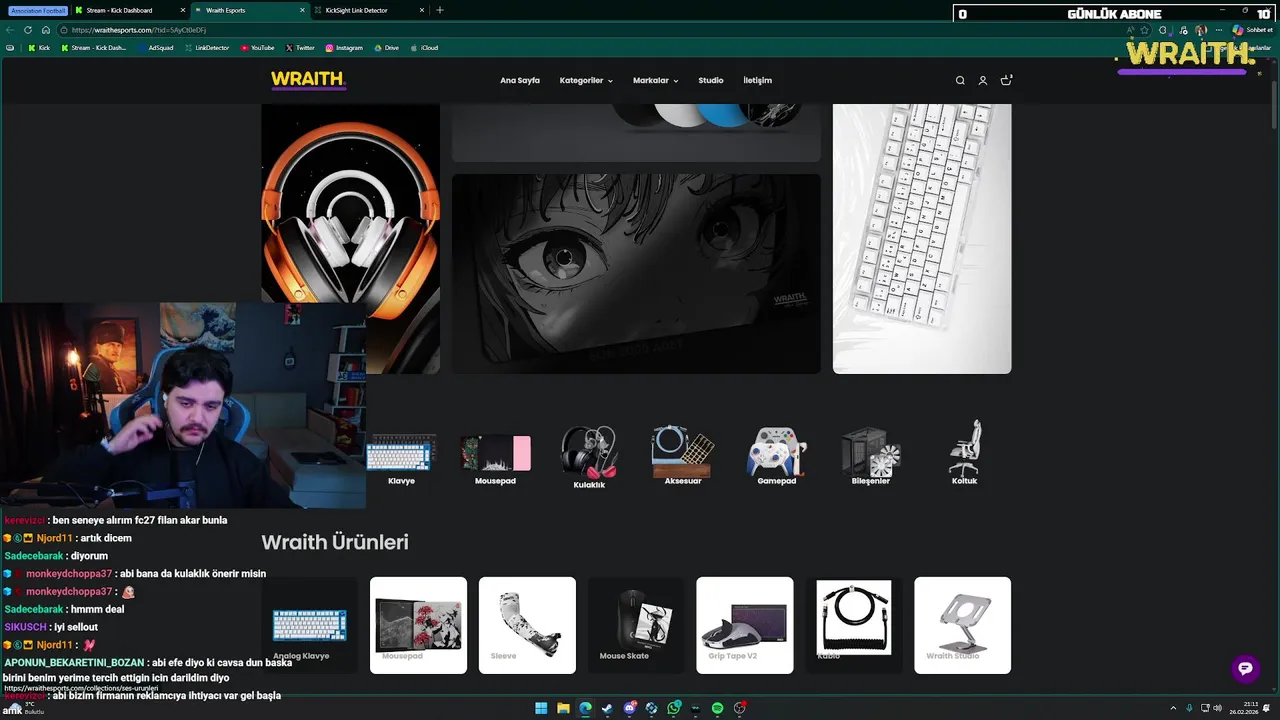Open the purple live chat bubble

click(1245, 670)
